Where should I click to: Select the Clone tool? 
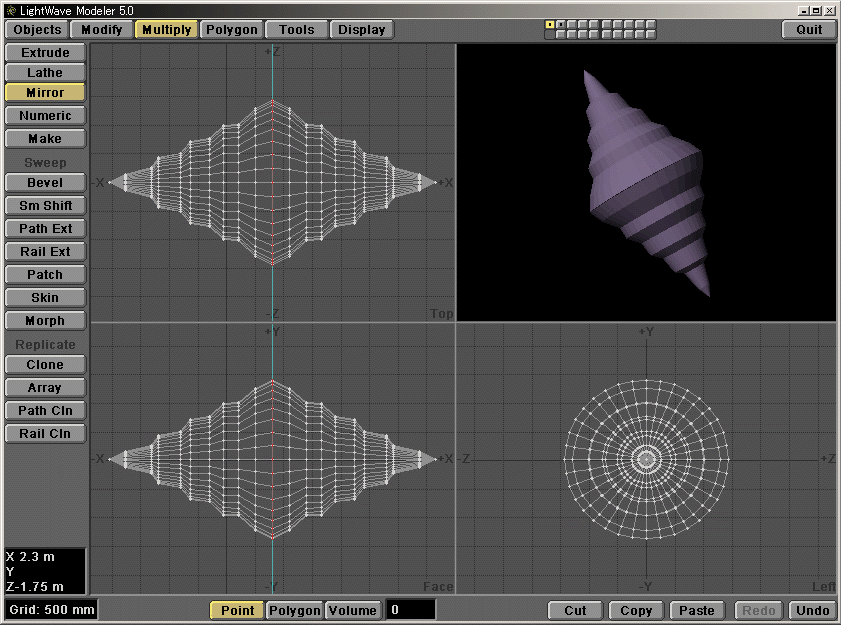[x=44, y=364]
